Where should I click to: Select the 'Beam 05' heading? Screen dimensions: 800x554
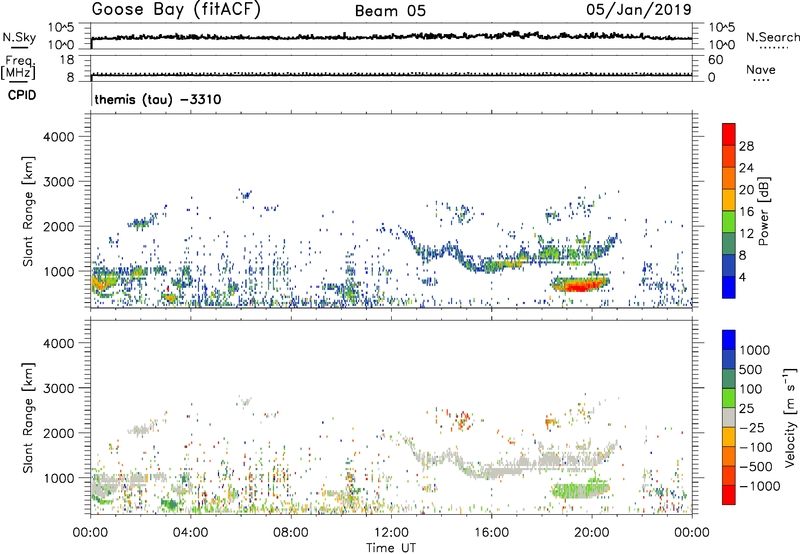coord(390,11)
